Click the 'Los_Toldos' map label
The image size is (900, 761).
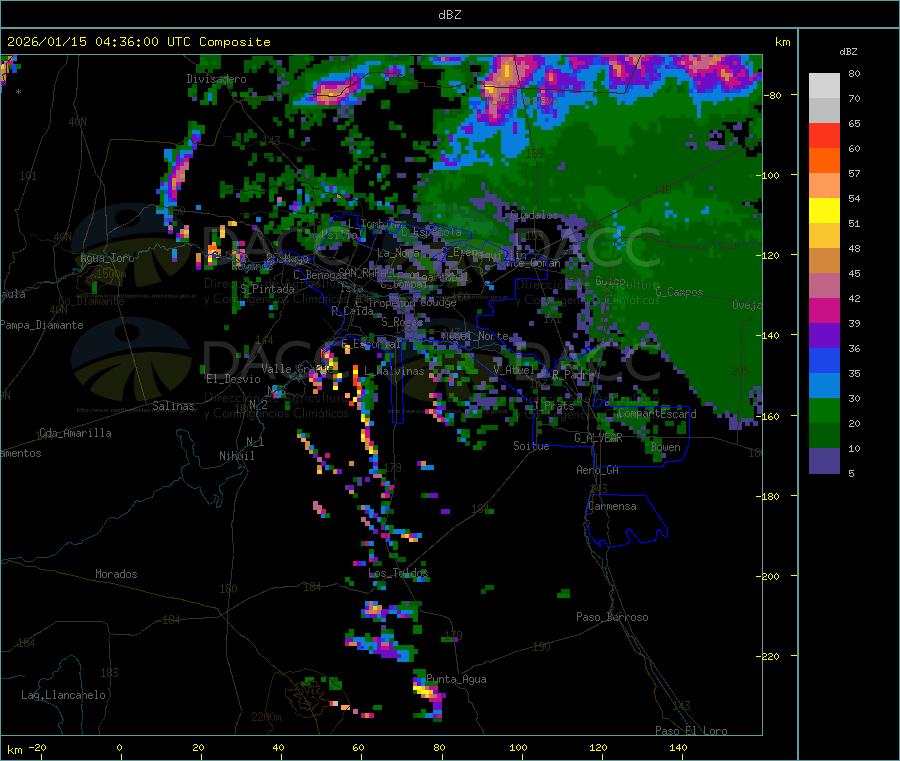[398, 573]
